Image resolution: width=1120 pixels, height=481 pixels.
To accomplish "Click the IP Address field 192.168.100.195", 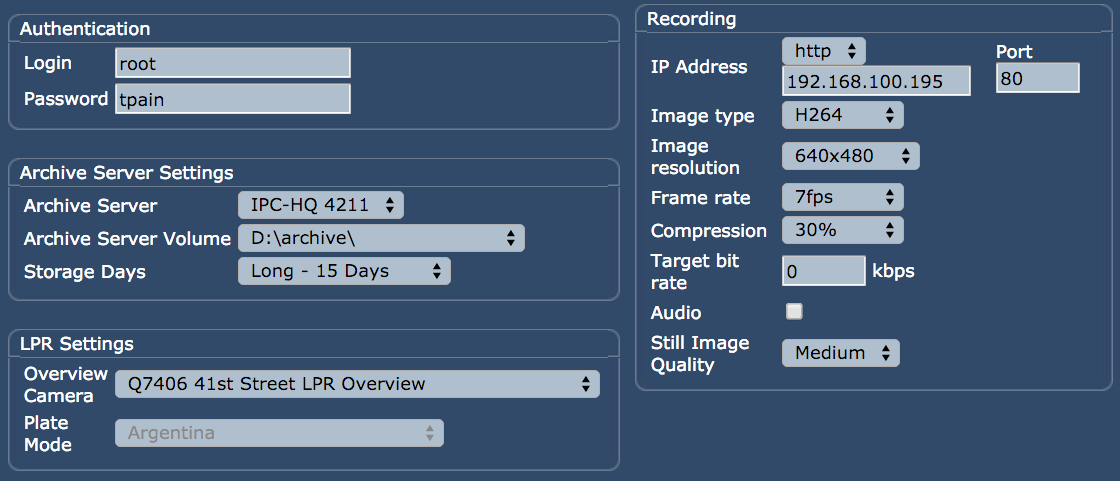I will [876, 81].
